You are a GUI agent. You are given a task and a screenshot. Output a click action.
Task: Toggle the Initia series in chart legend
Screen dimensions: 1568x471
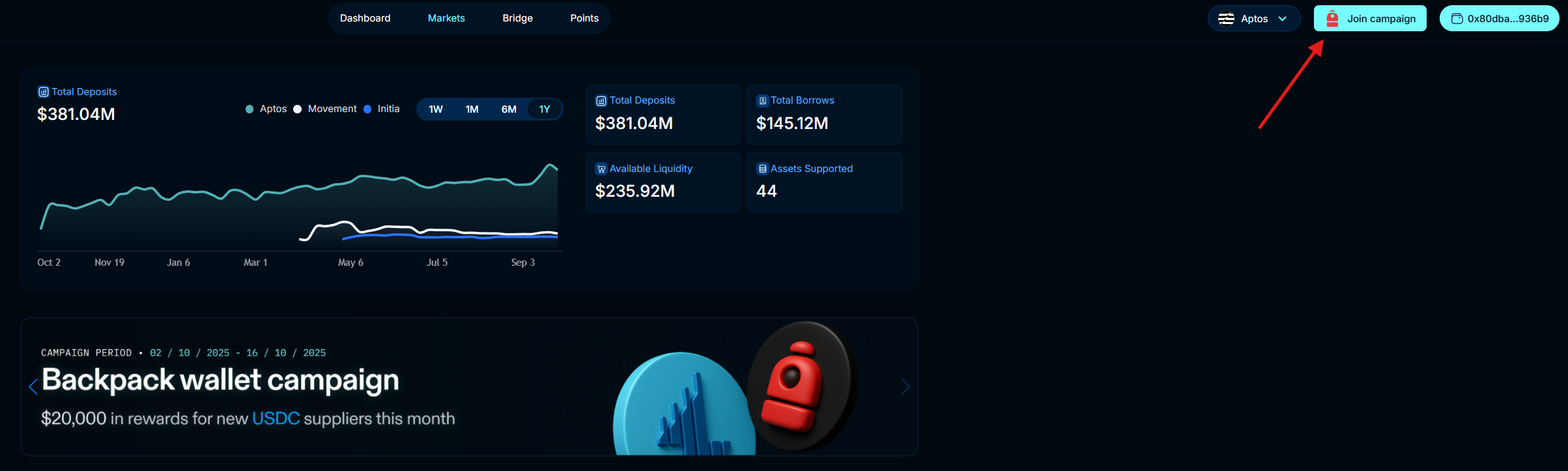click(382, 109)
